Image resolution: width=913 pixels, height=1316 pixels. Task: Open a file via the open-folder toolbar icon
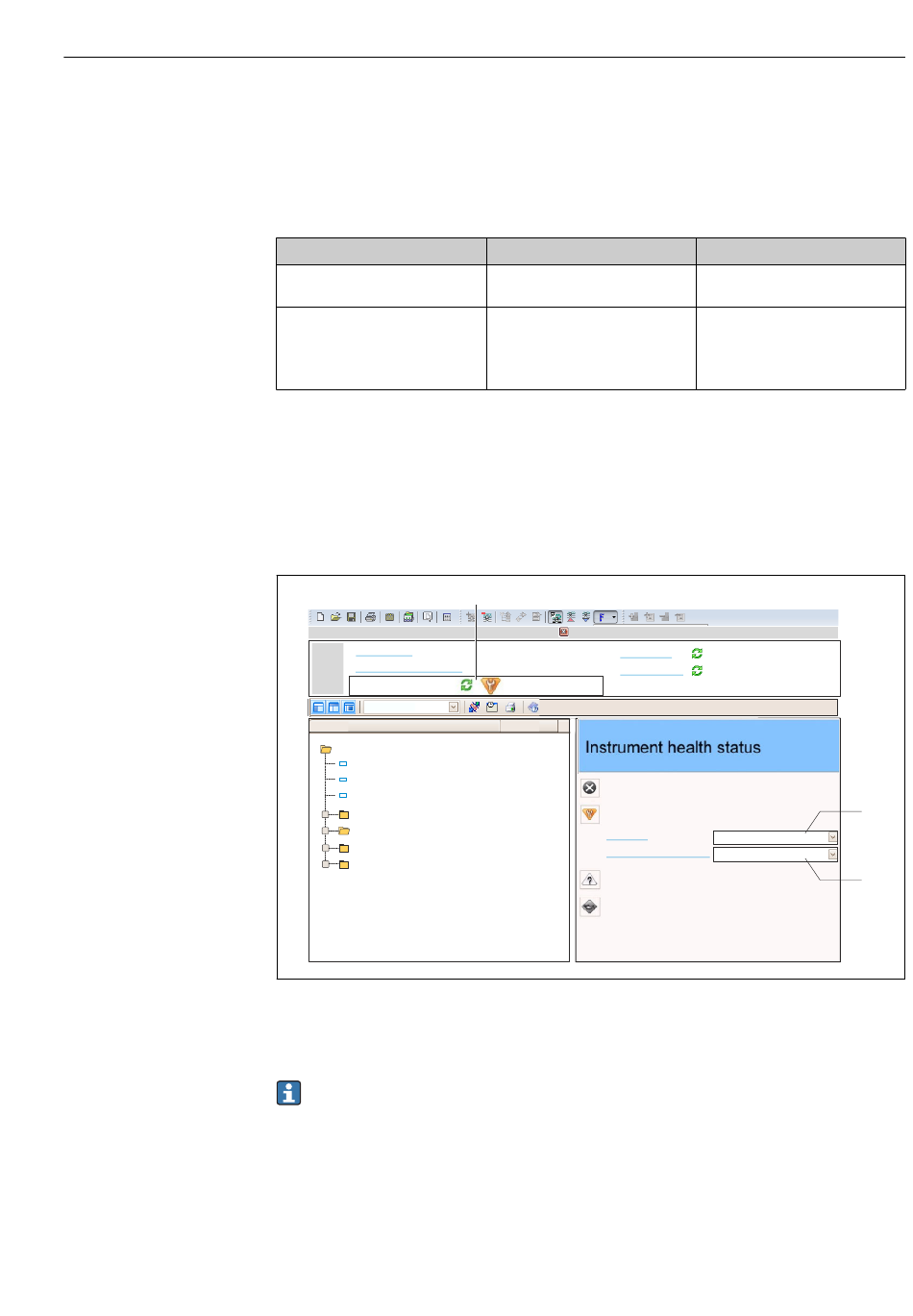[335, 617]
